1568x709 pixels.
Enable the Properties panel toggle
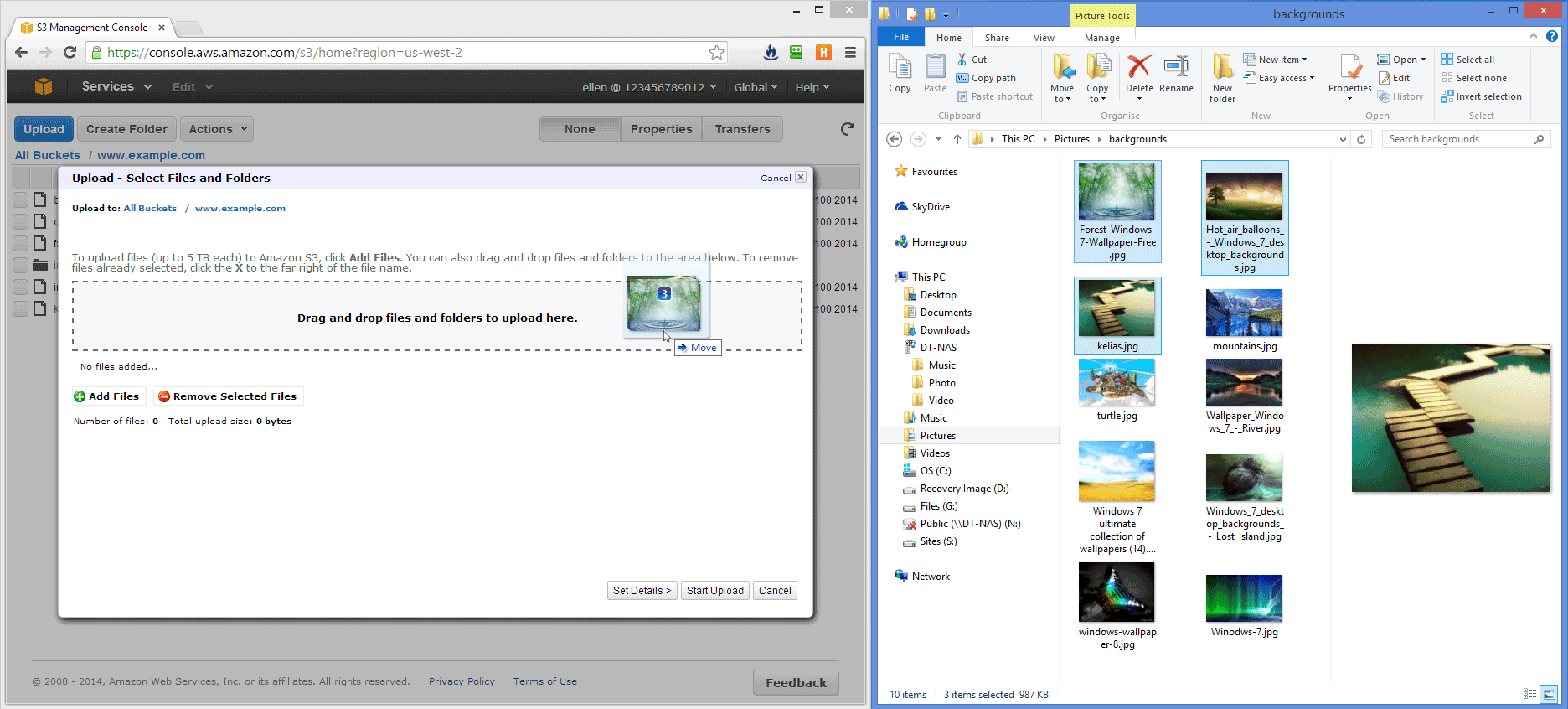[661, 129]
